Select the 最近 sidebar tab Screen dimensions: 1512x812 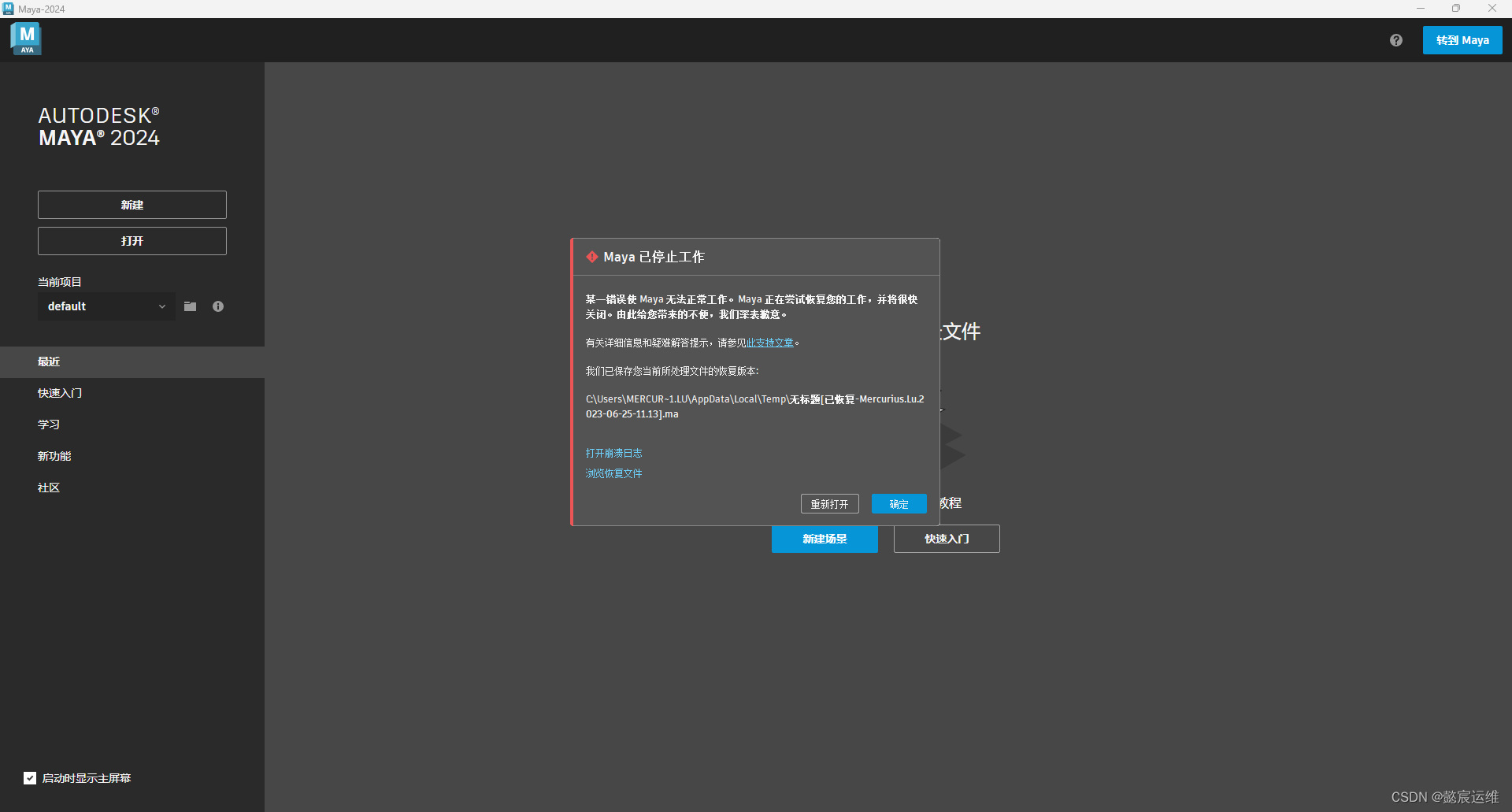point(49,362)
